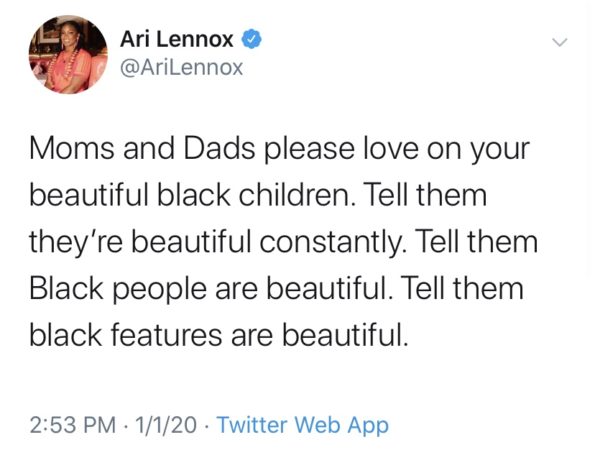Click the tweet line starting "Moms and Dads"
The width and height of the screenshot is (595, 450).
click(279, 149)
